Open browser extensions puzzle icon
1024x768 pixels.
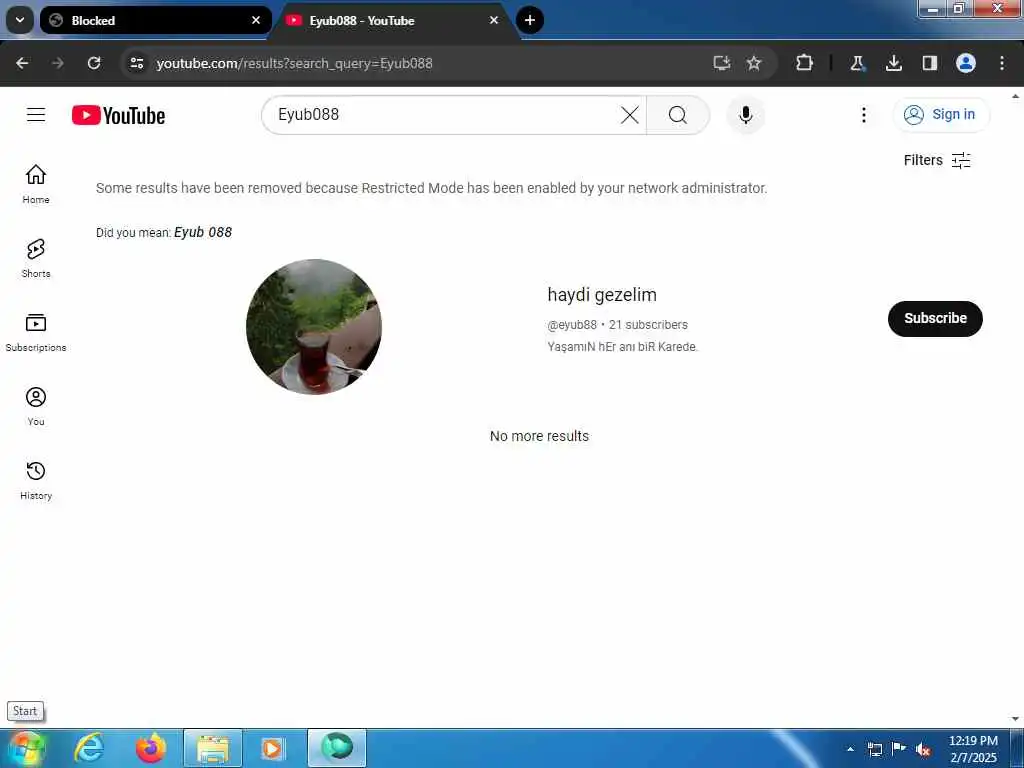805,63
